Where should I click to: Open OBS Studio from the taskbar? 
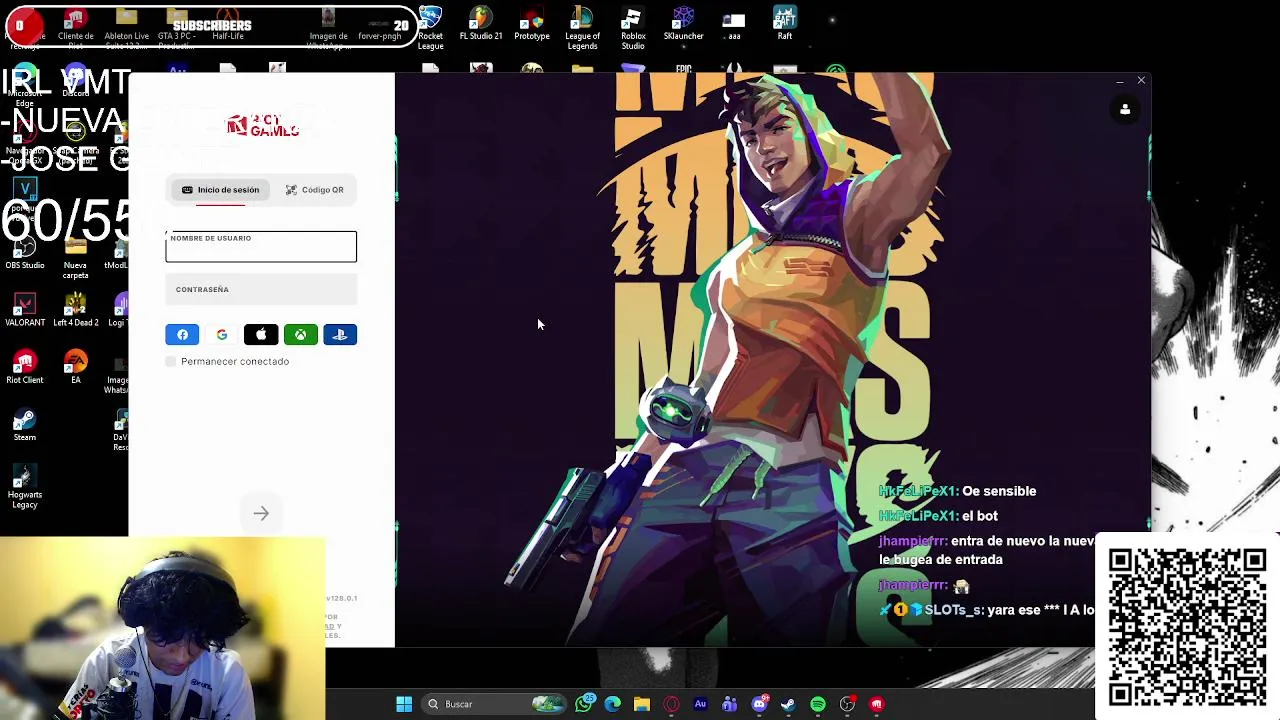pos(847,704)
